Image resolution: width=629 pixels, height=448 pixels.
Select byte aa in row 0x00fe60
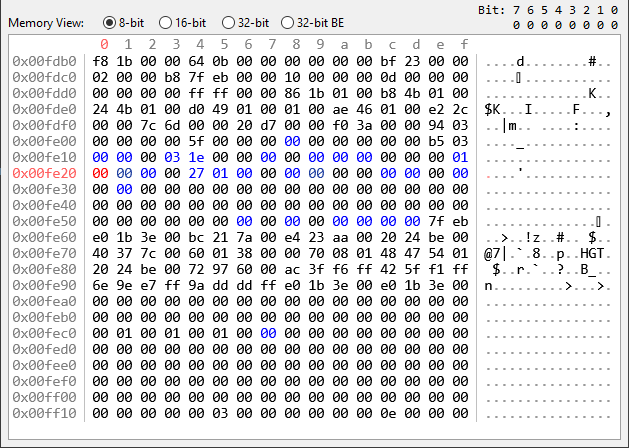[340, 237]
